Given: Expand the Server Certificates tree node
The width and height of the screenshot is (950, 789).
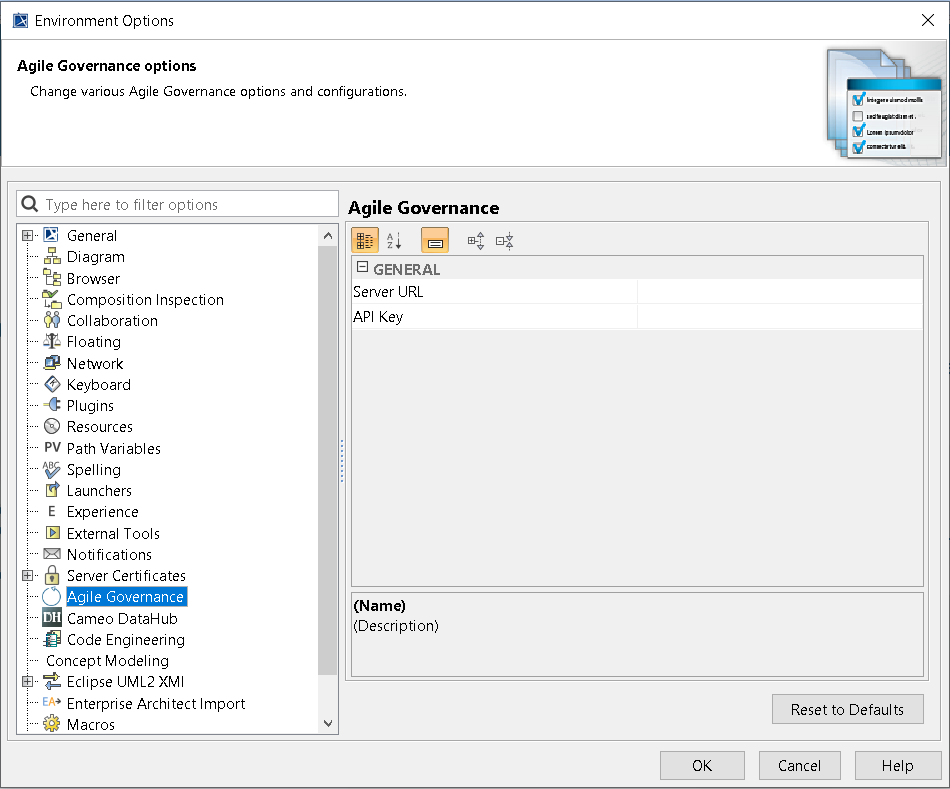Looking at the screenshot, I should 27,576.
